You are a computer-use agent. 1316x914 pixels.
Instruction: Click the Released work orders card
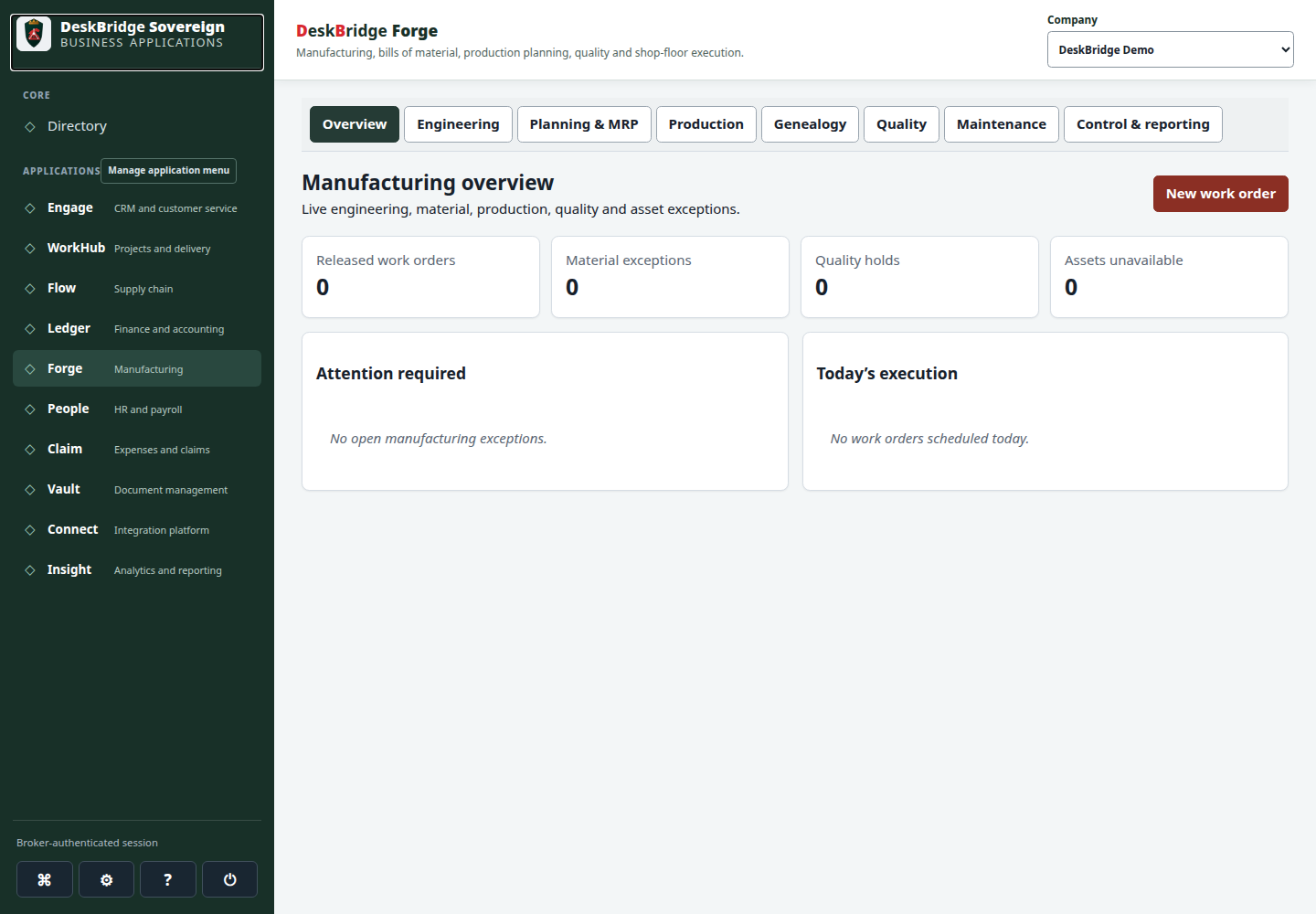[420, 277]
